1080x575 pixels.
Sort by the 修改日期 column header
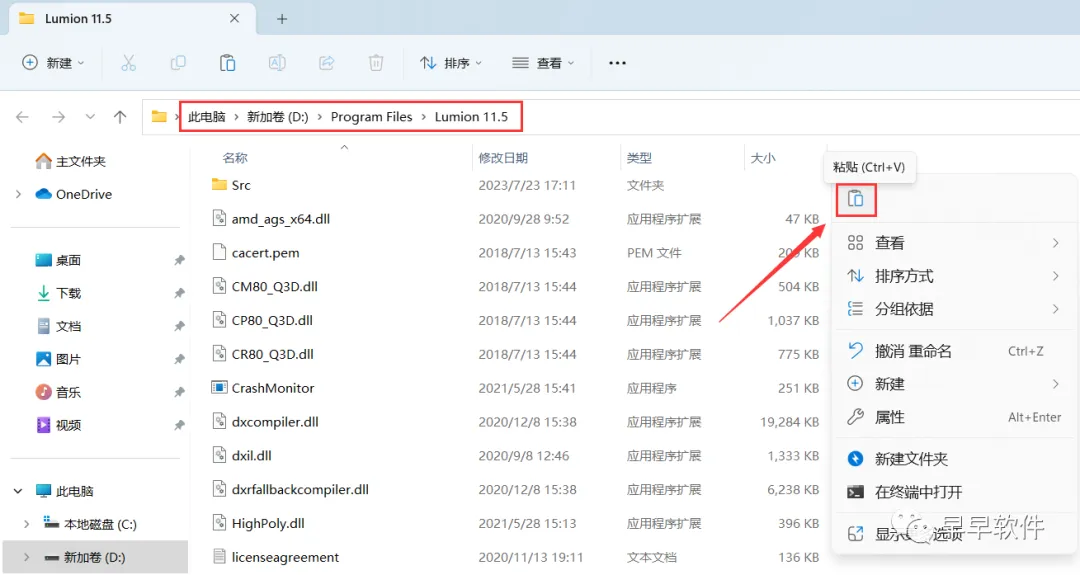[503, 158]
